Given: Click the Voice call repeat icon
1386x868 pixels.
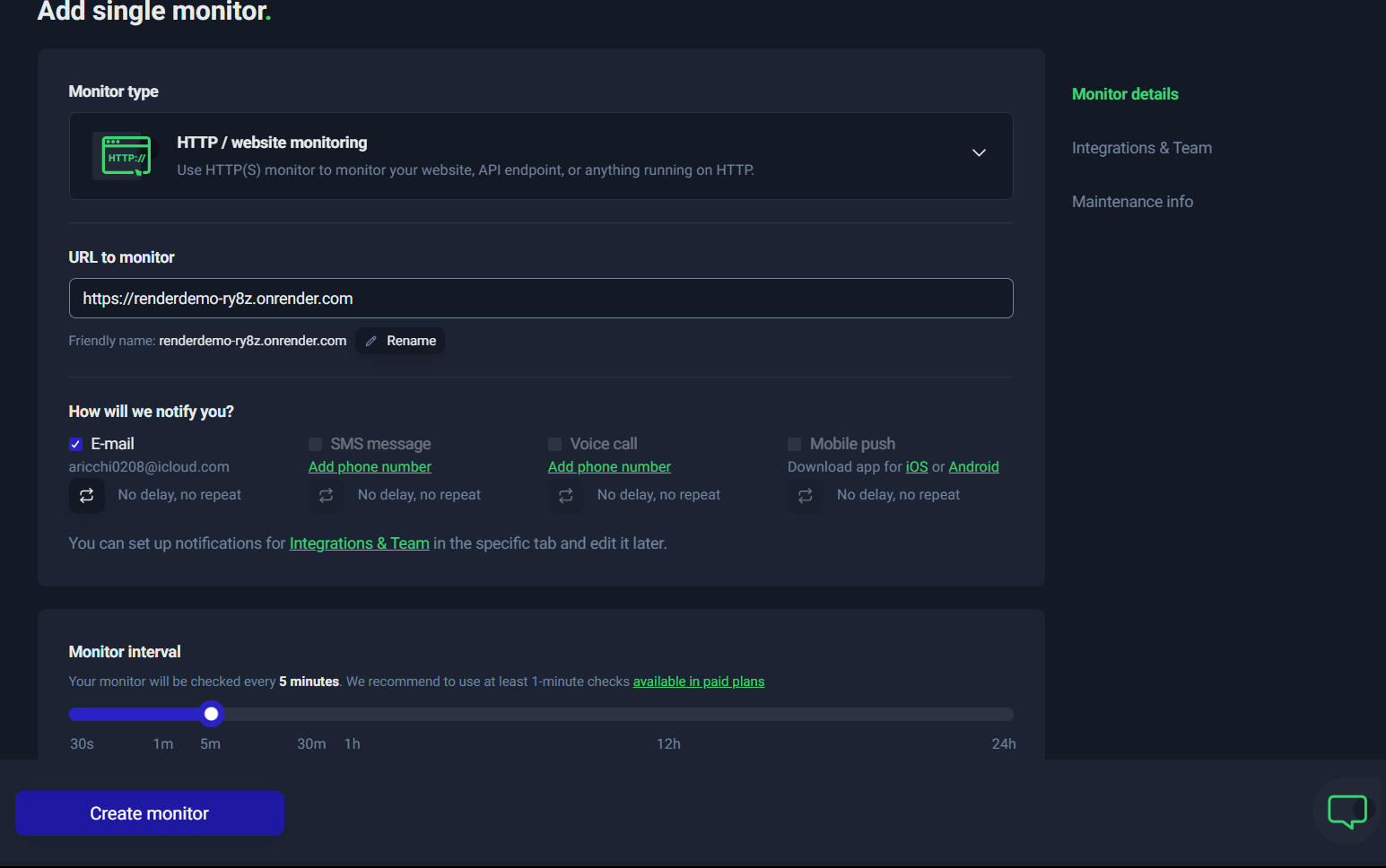Looking at the screenshot, I should [566, 495].
